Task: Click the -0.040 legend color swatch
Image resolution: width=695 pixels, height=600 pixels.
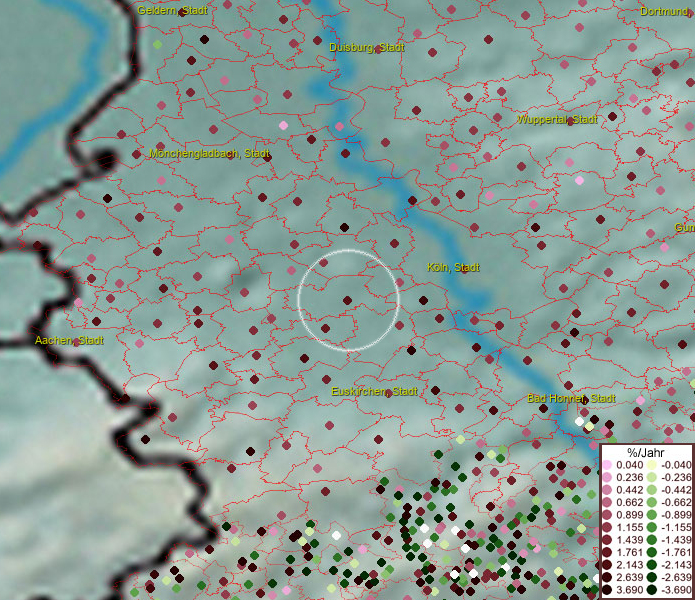Action: [652, 465]
